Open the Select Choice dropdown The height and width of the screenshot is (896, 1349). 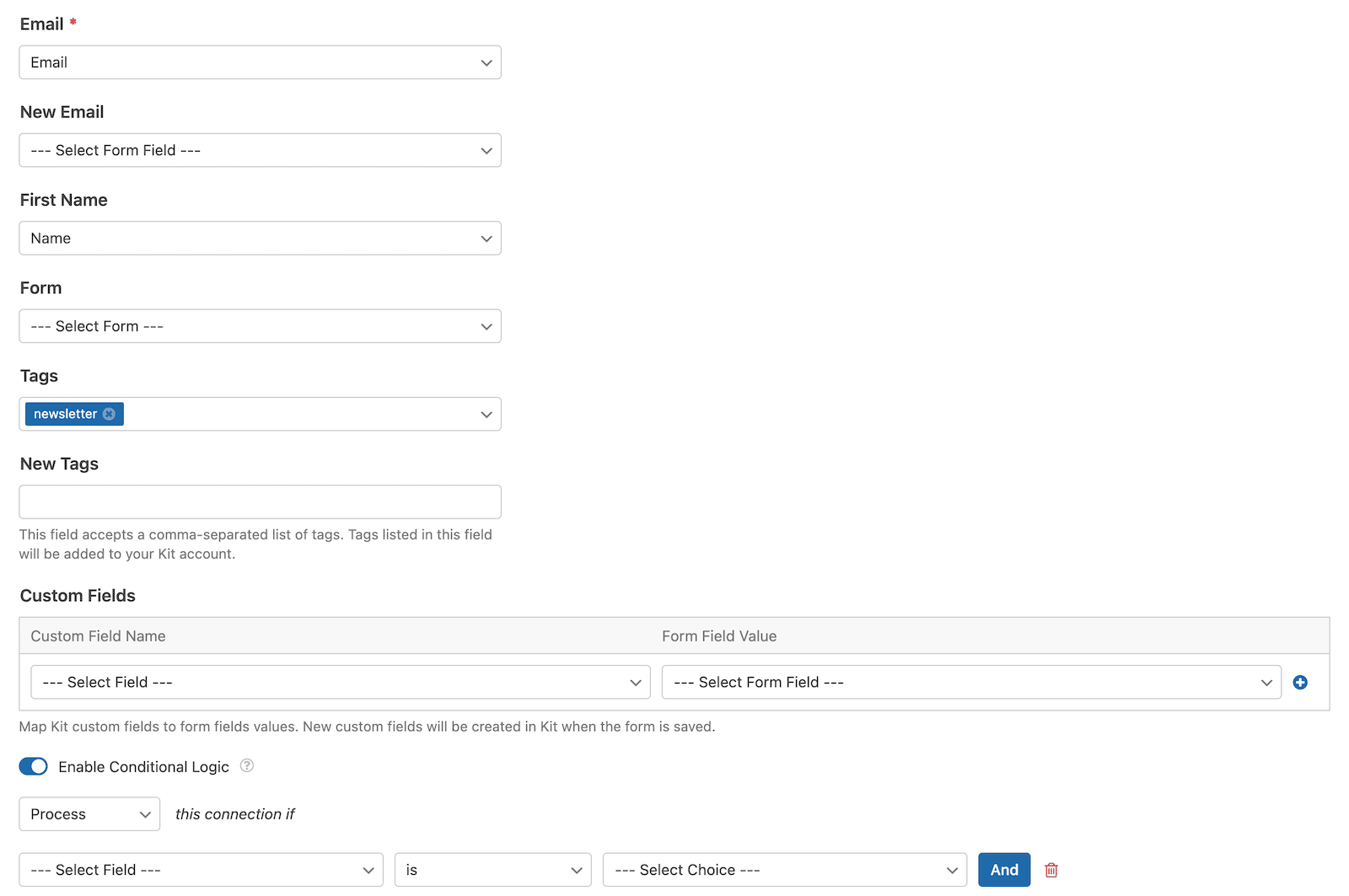(x=784, y=870)
